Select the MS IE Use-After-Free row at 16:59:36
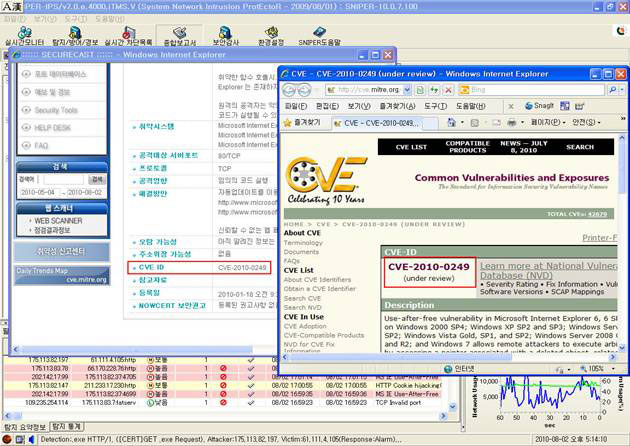This screenshot has height=446, width=630. click(222, 394)
